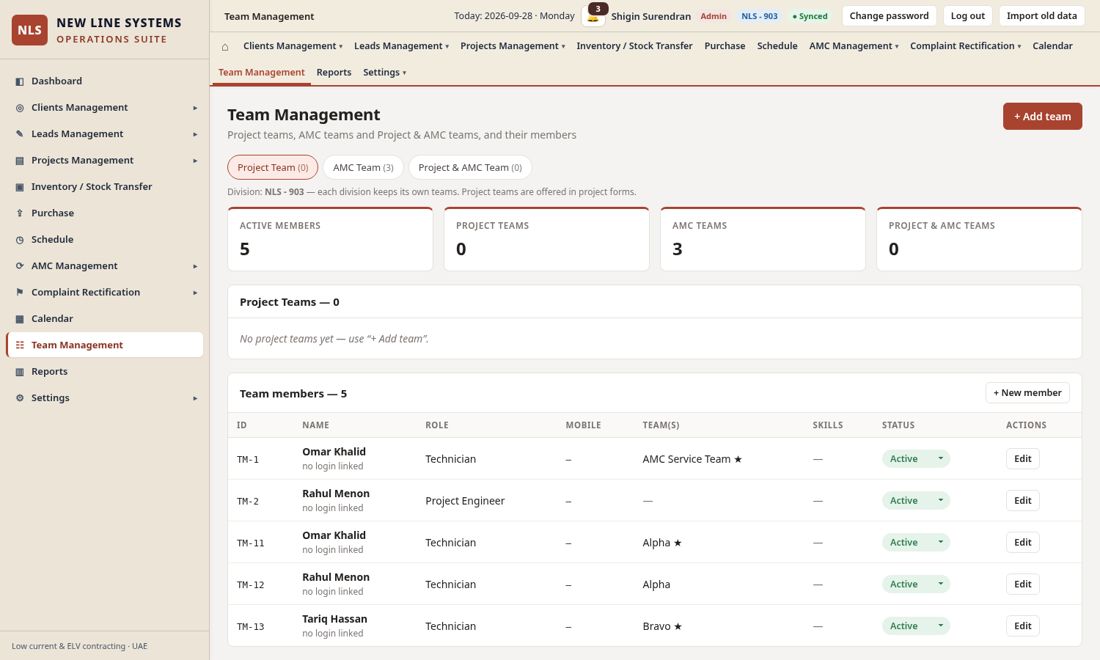Click the Purchase sidebar icon
This screenshot has width=1100, height=660.
click(x=20, y=213)
